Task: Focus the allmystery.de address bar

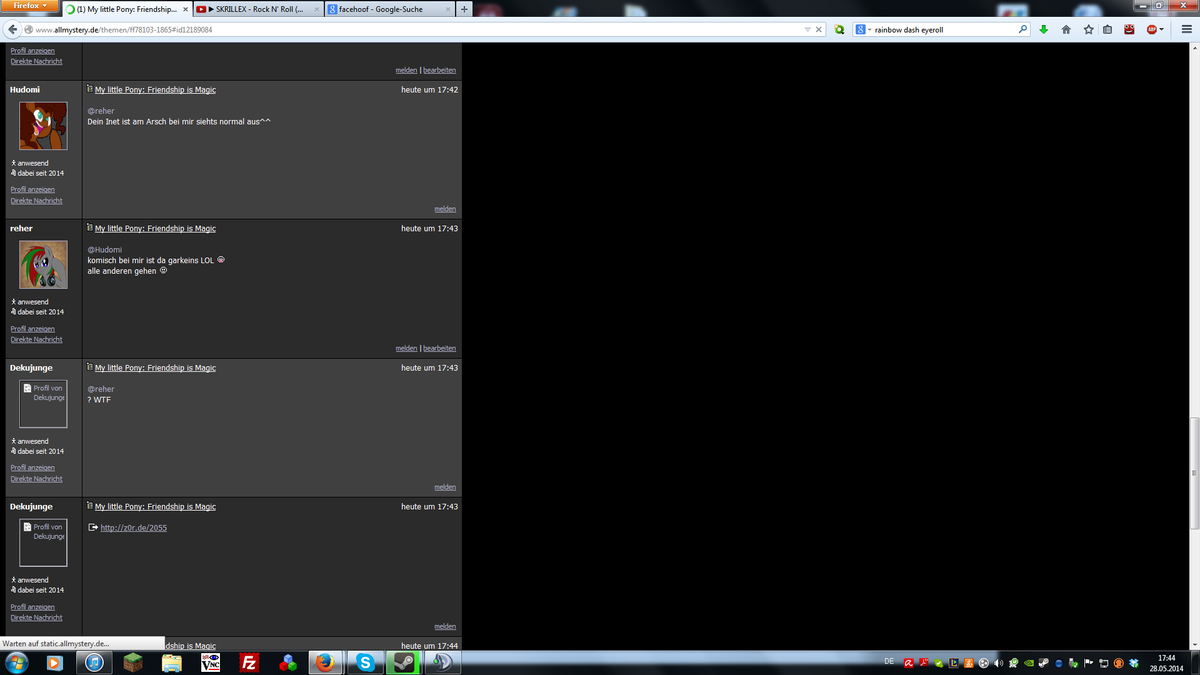Action: 415,30
